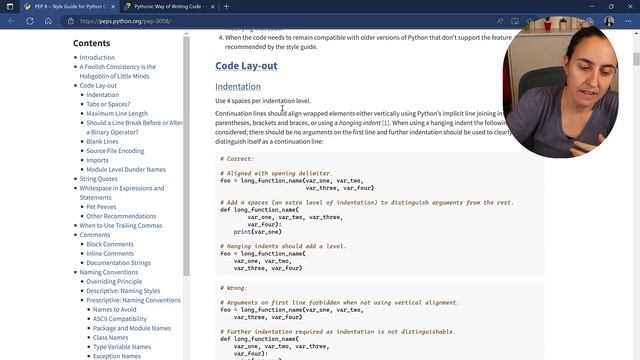
Task: Switch to the PEP 8 Style Guide tab
Action: coord(69,7)
